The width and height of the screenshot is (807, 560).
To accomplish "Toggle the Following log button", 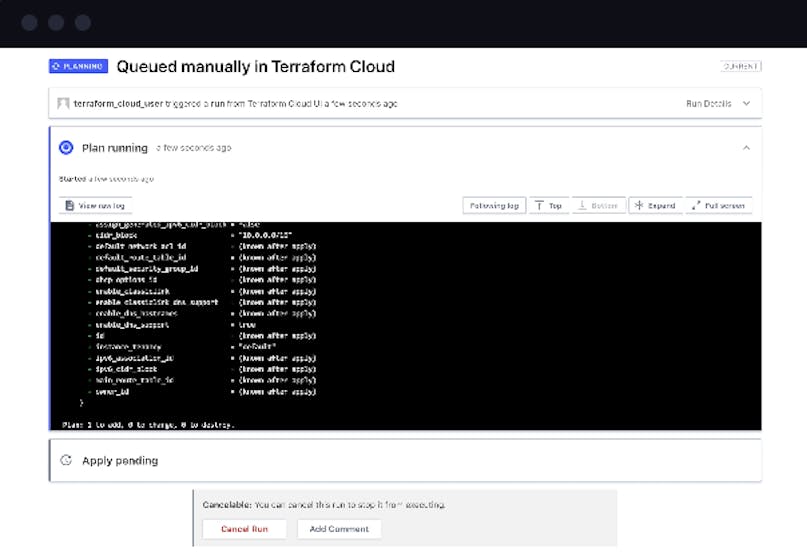I will click(494, 205).
